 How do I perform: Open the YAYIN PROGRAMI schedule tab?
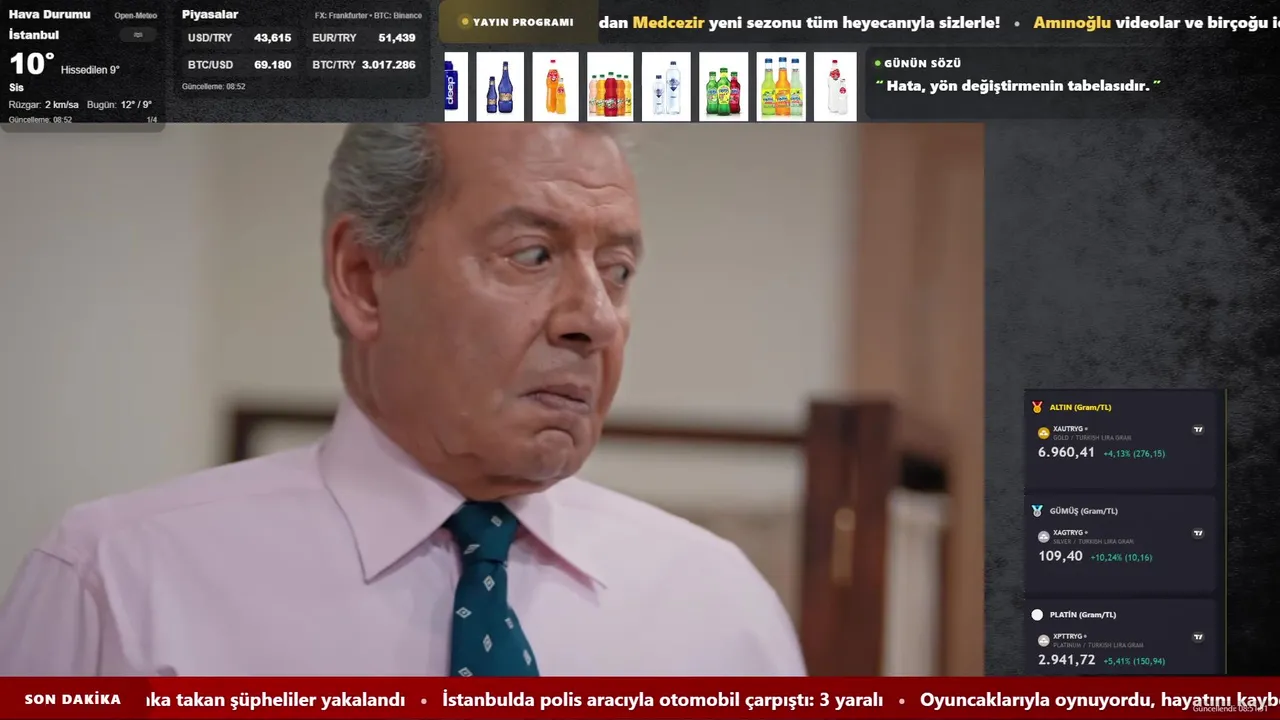(x=518, y=22)
